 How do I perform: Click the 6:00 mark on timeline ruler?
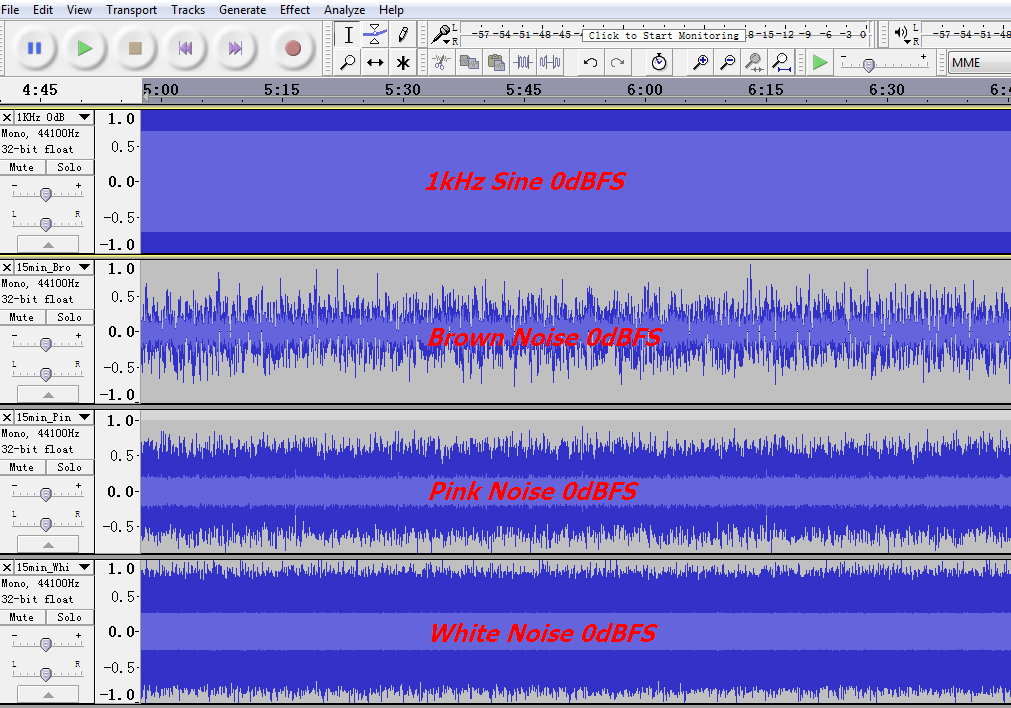[x=645, y=90]
